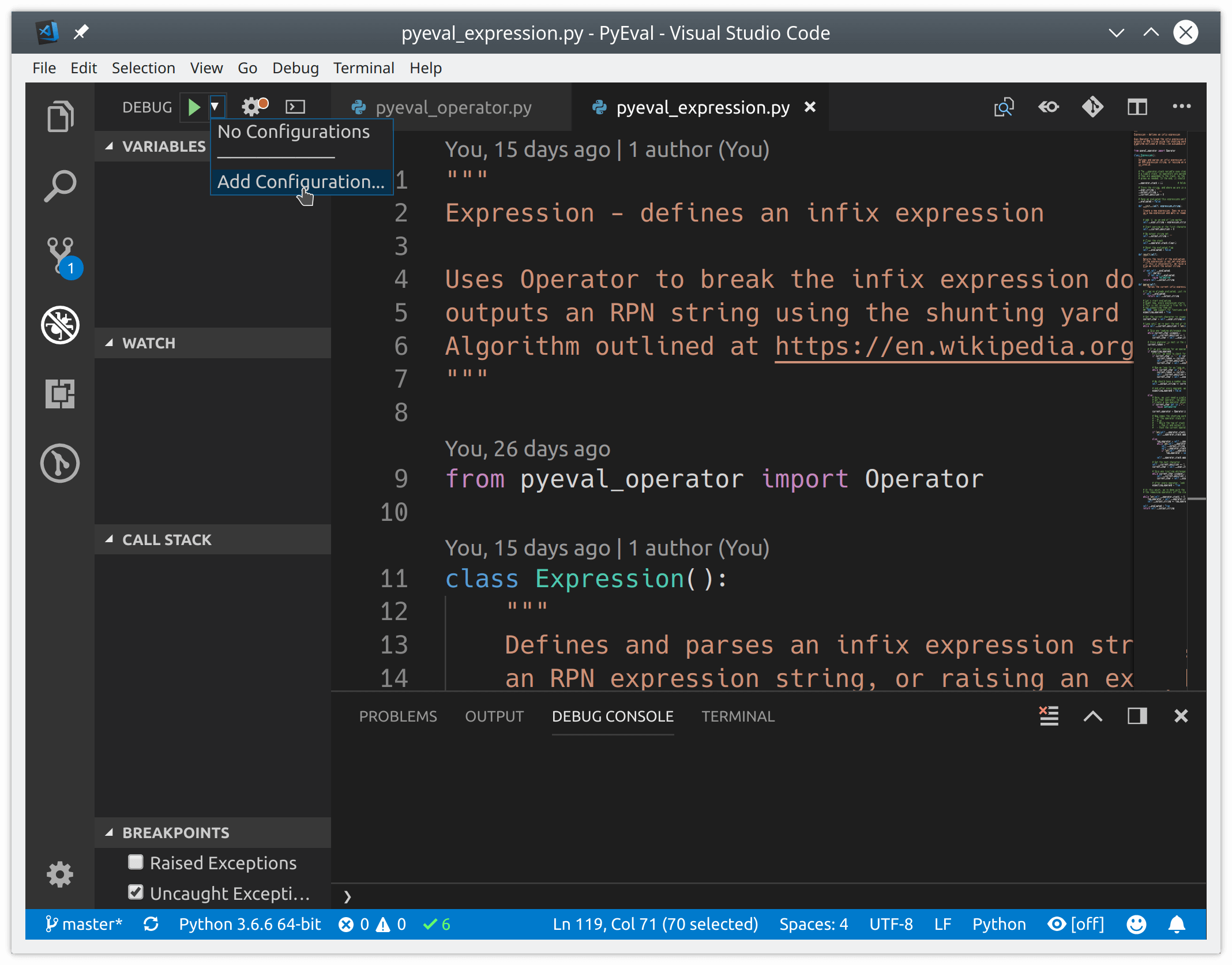Select Add Configuration from dropdown

[301, 181]
